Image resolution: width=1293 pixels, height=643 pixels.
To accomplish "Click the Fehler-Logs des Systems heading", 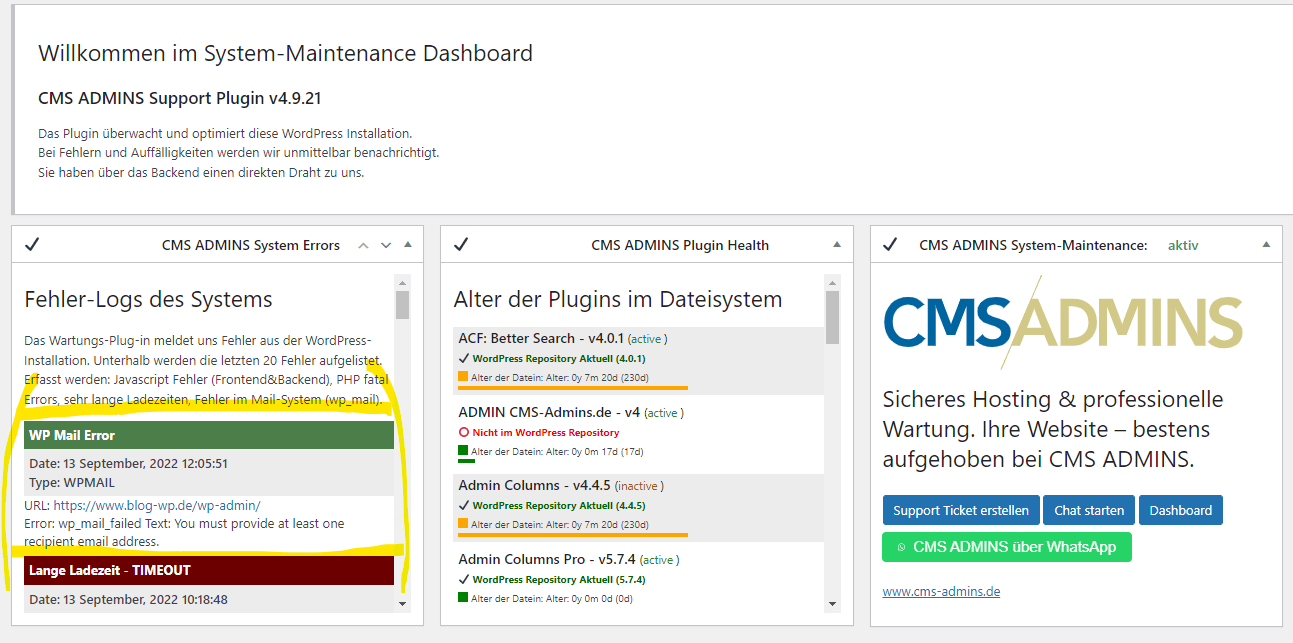I will [x=148, y=299].
